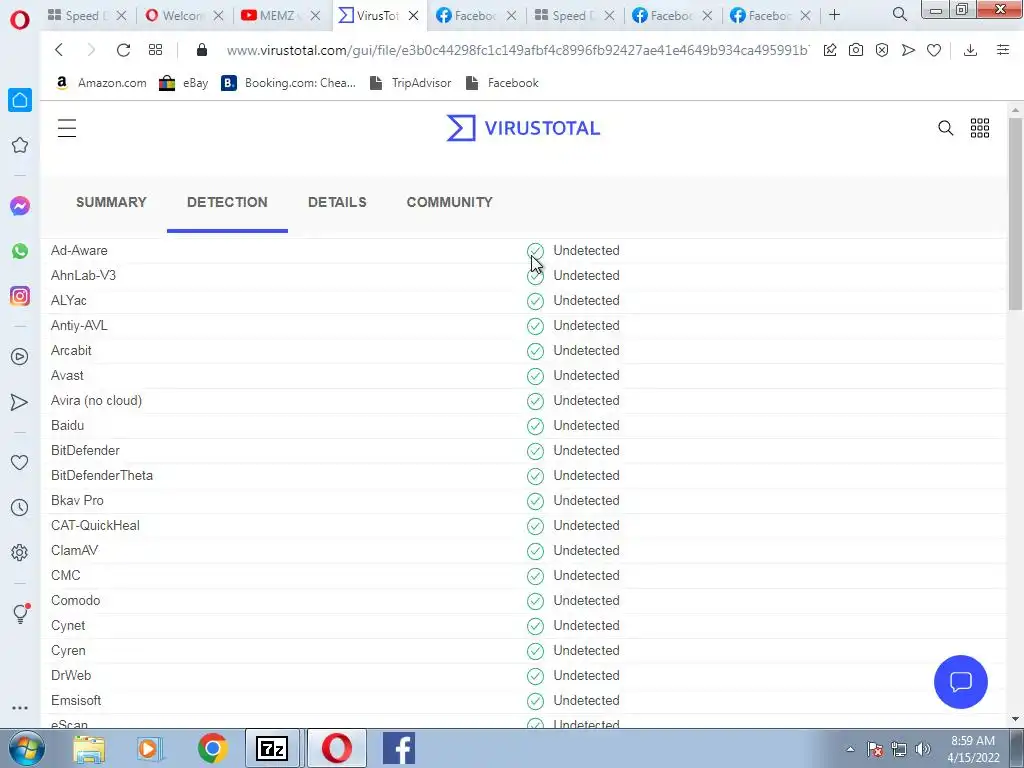The image size is (1024, 768).
Task: Open Facebook app in the taskbar
Action: coord(398,748)
